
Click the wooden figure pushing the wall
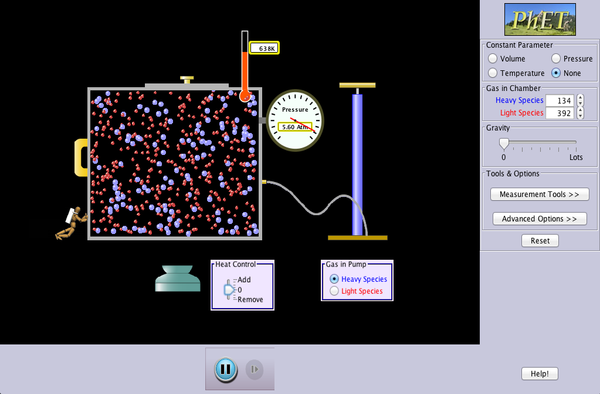(72, 223)
